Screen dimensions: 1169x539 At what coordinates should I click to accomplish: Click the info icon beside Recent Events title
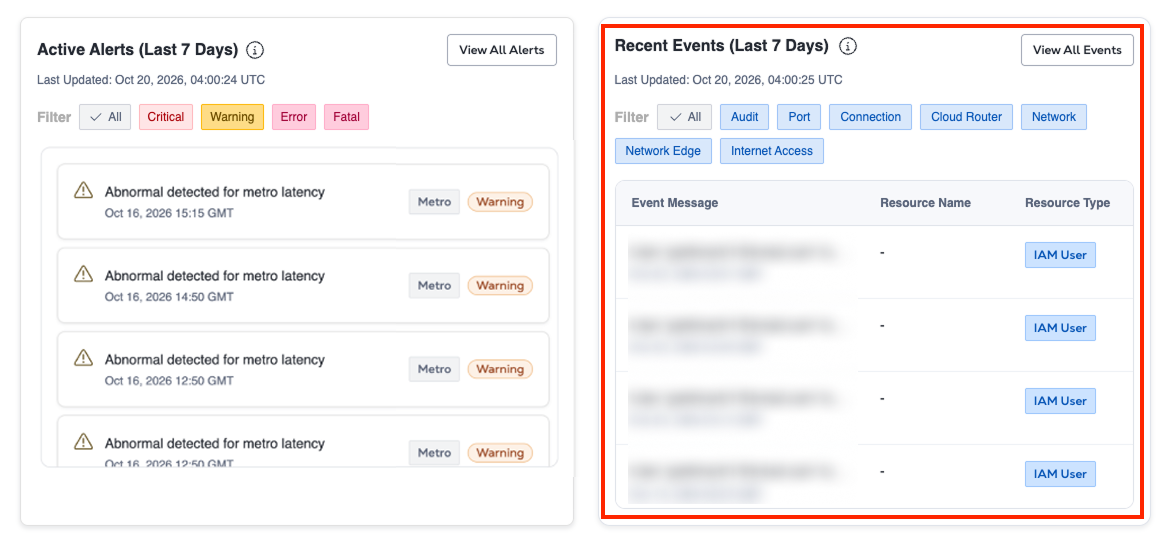tap(848, 46)
